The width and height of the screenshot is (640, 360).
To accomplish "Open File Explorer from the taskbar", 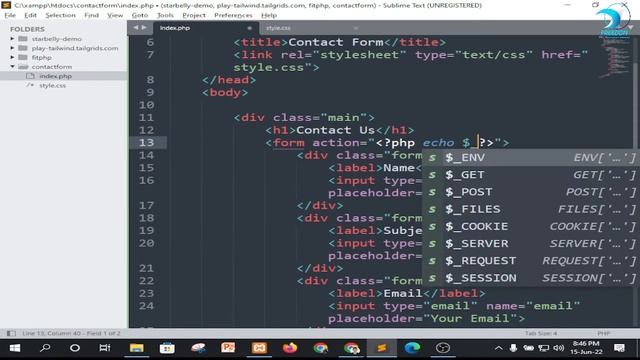I will (x=136, y=348).
